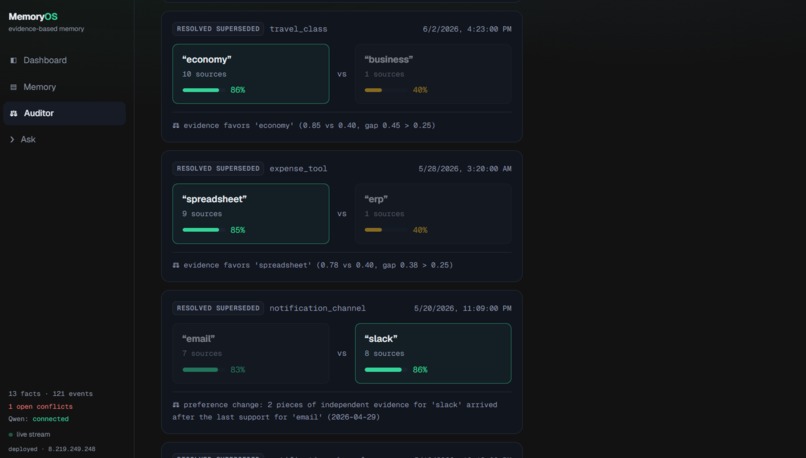Click the Auditor scales icon in sidebar
This screenshot has width=806, height=458.
click(13, 113)
